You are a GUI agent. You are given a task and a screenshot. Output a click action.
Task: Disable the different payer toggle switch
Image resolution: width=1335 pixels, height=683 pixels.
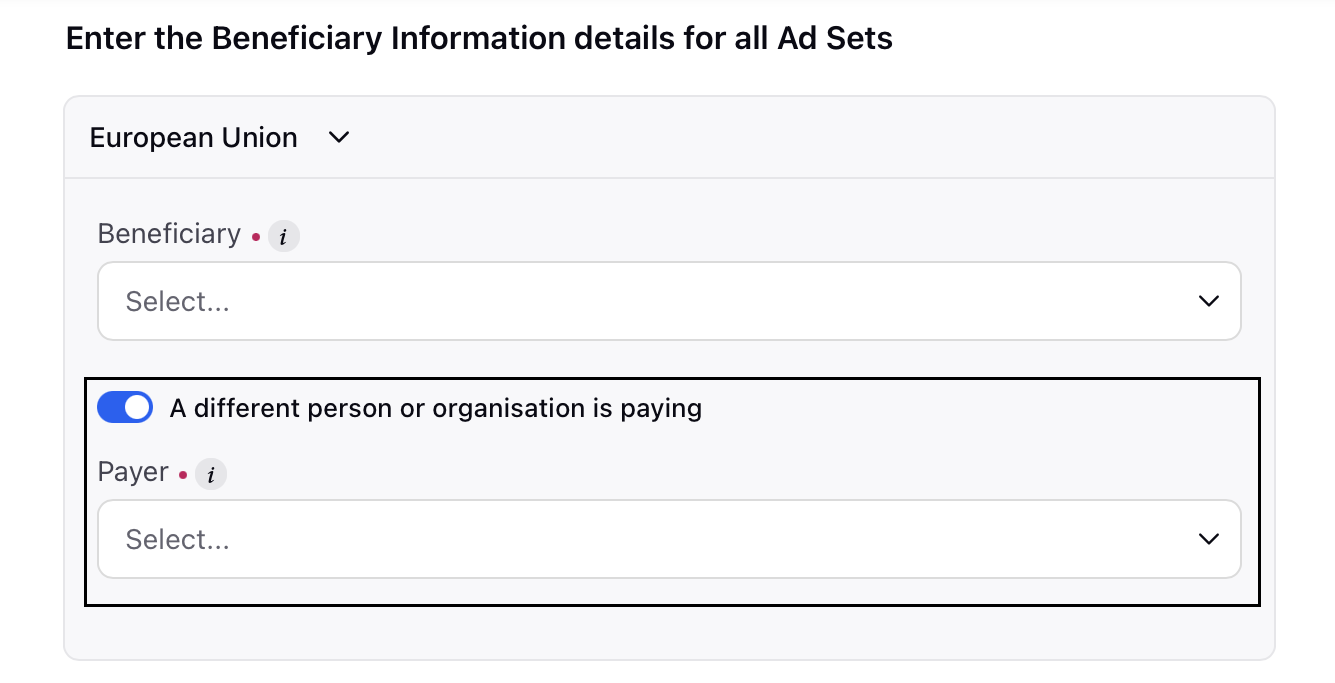click(x=125, y=408)
